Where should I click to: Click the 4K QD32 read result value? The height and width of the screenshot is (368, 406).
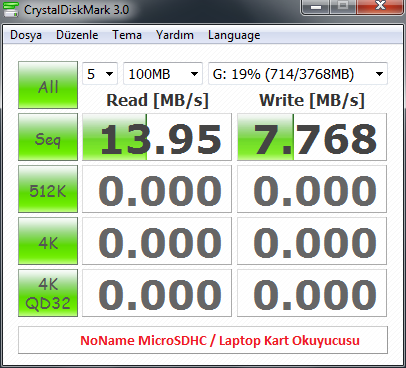pos(157,293)
